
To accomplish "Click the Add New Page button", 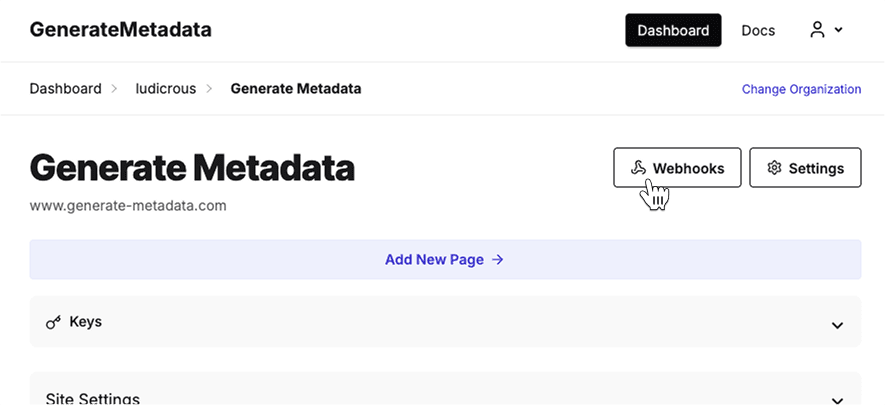I will pos(445,260).
